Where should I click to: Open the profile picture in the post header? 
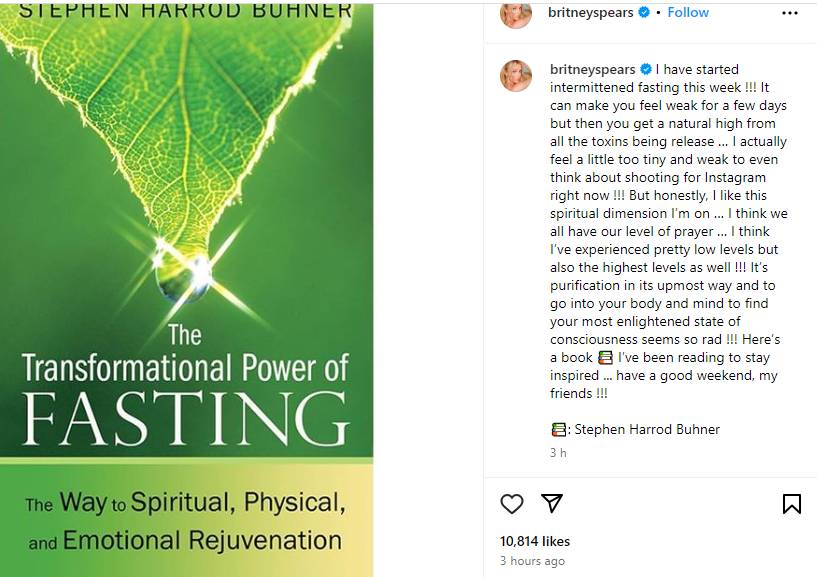pyautogui.click(x=516, y=13)
